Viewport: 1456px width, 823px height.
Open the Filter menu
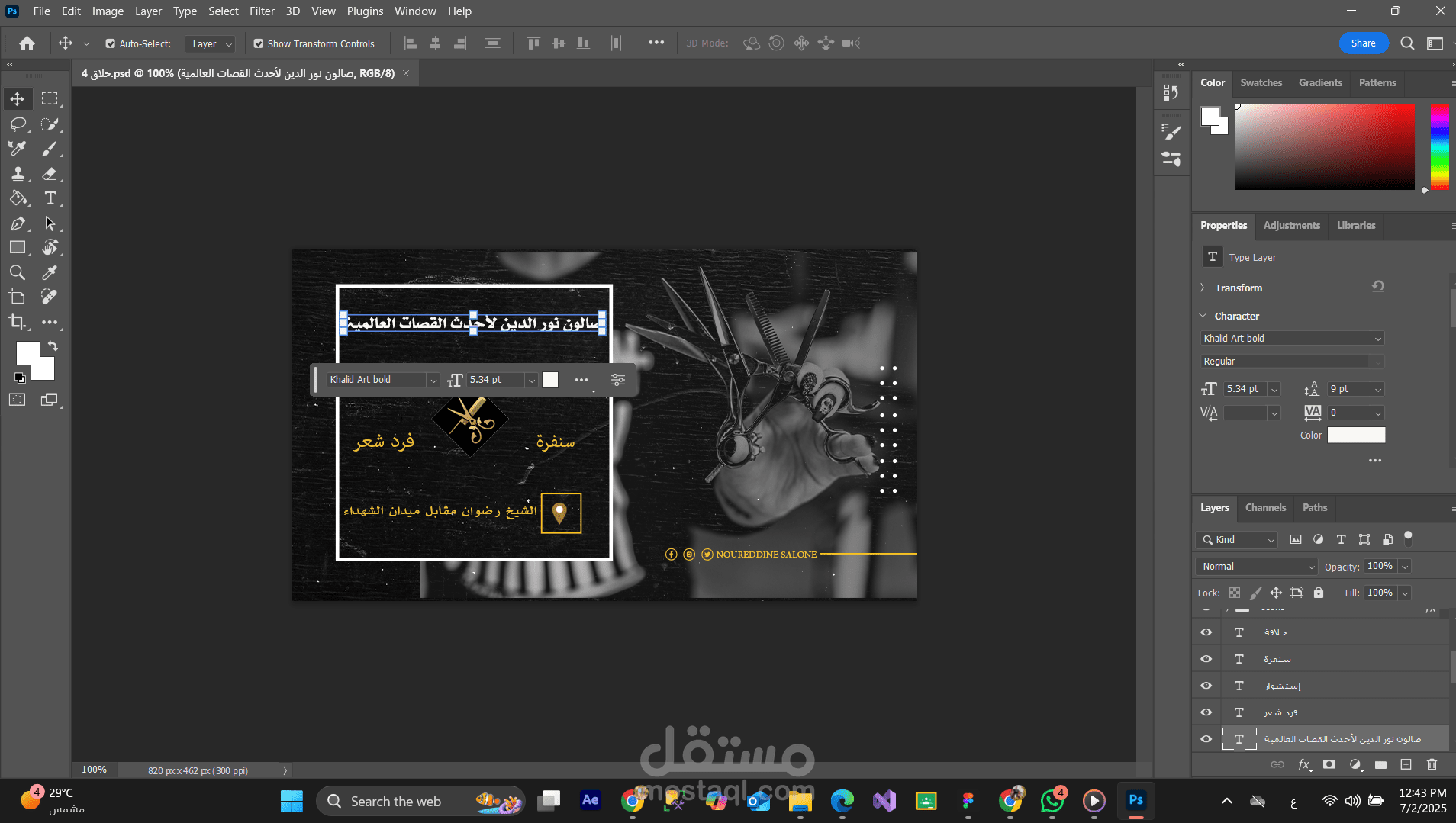[x=262, y=11]
